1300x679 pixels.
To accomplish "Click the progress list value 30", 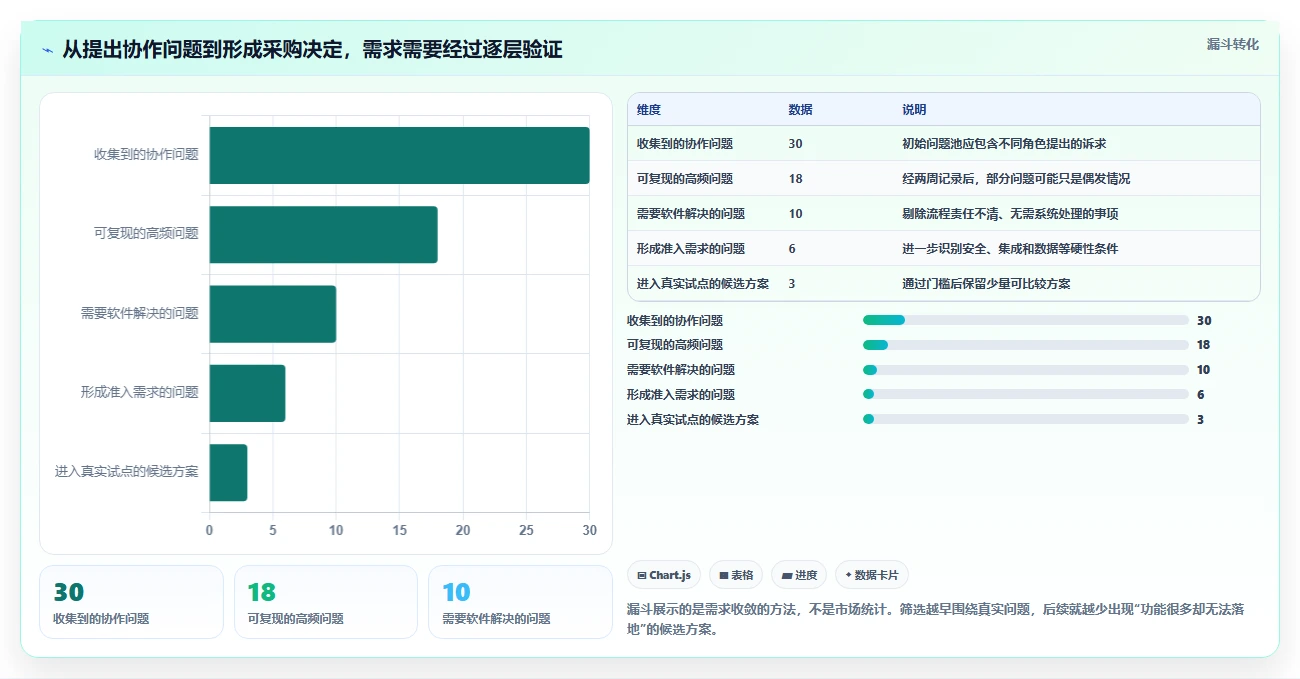I will click(x=1204, y=321).
